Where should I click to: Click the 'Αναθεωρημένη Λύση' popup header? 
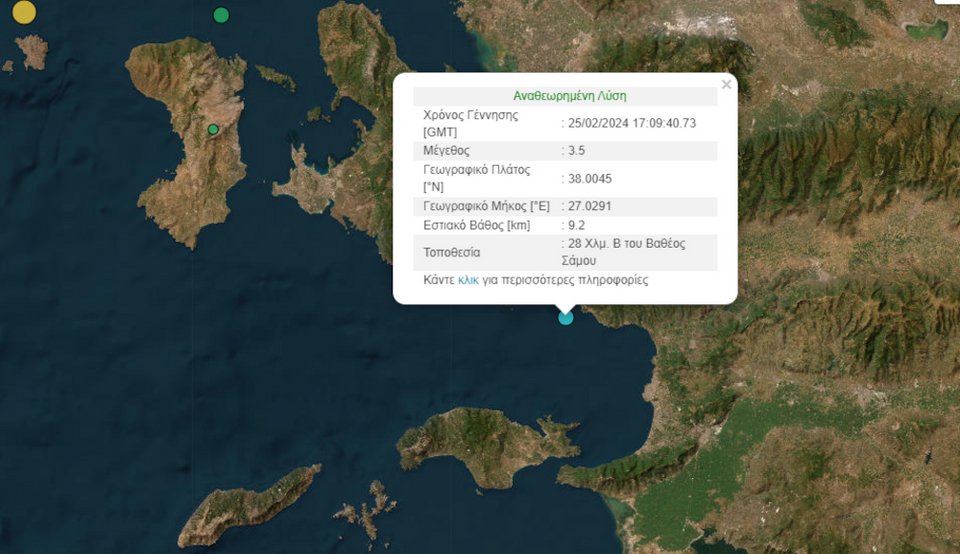[x=569, y=96]
